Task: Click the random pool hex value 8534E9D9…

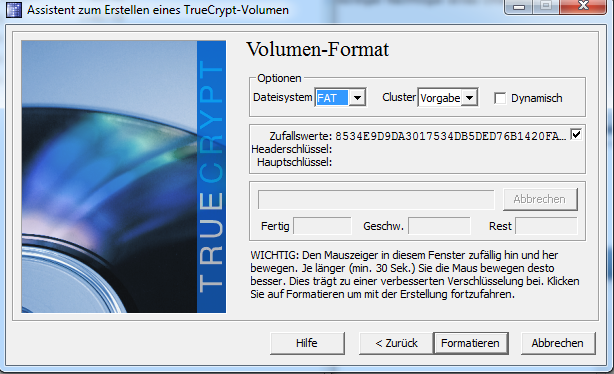Action: point(450,136)
